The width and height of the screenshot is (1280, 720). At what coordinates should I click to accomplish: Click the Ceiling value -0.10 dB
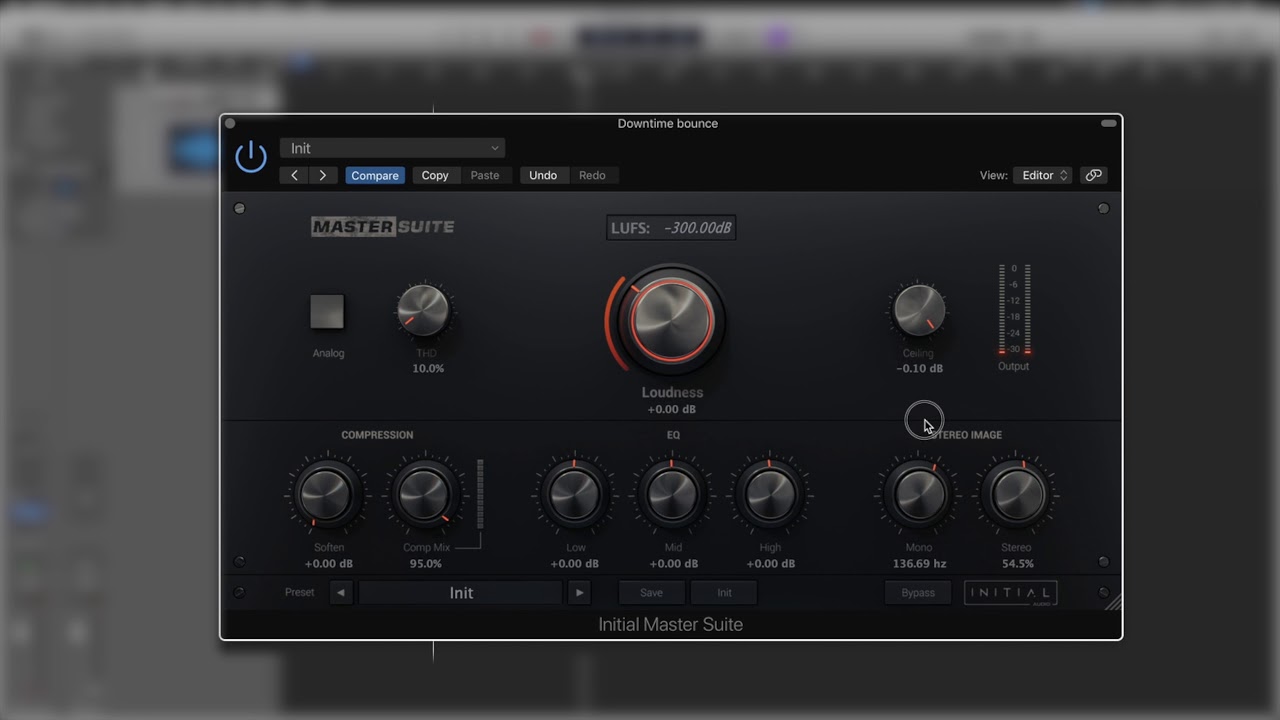click(919, 369)
